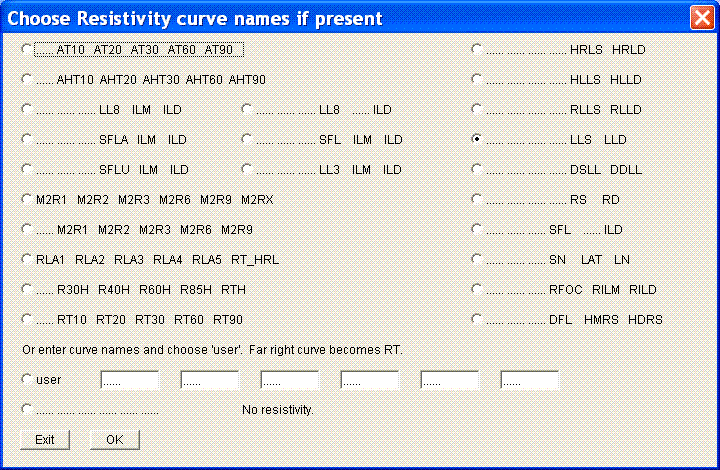Click the Exit button

45,439
